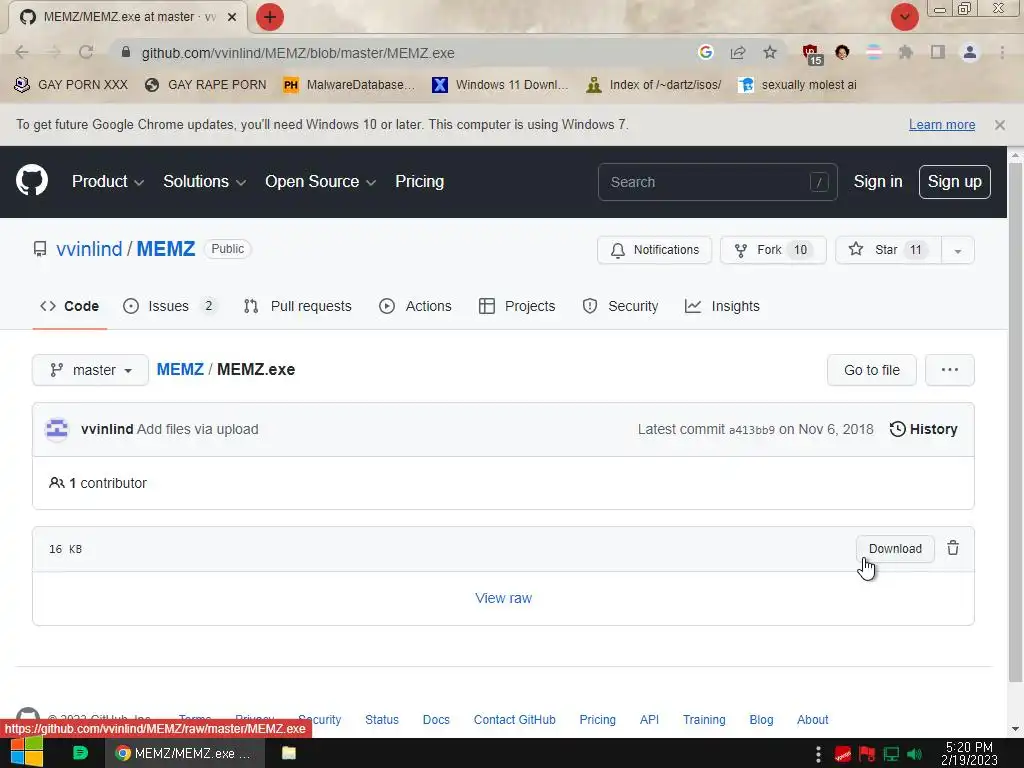Open the three-dot file options menu

click(950, 370)
